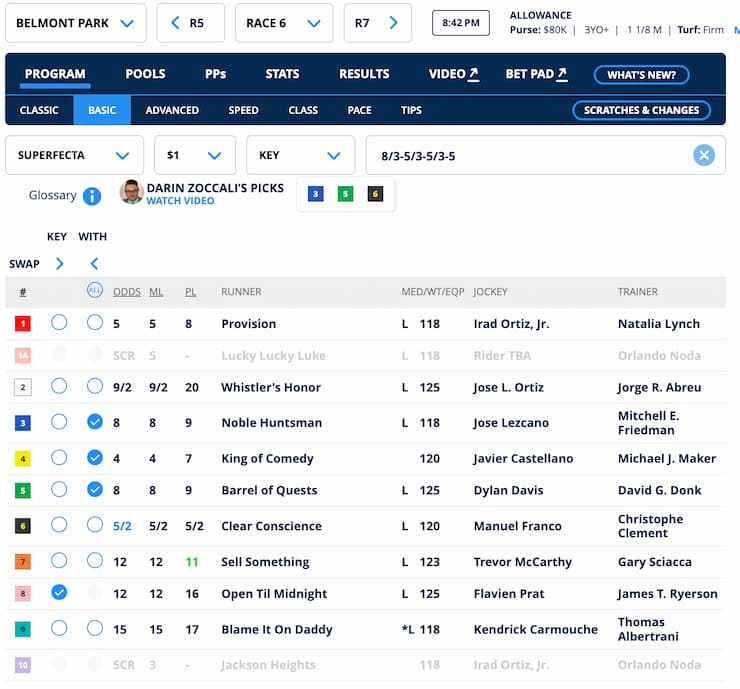Image resolution: width=740 pixels, height=689 pixels.
Task: Switch to the CLASSIC view
Action: tap(39, 110)
